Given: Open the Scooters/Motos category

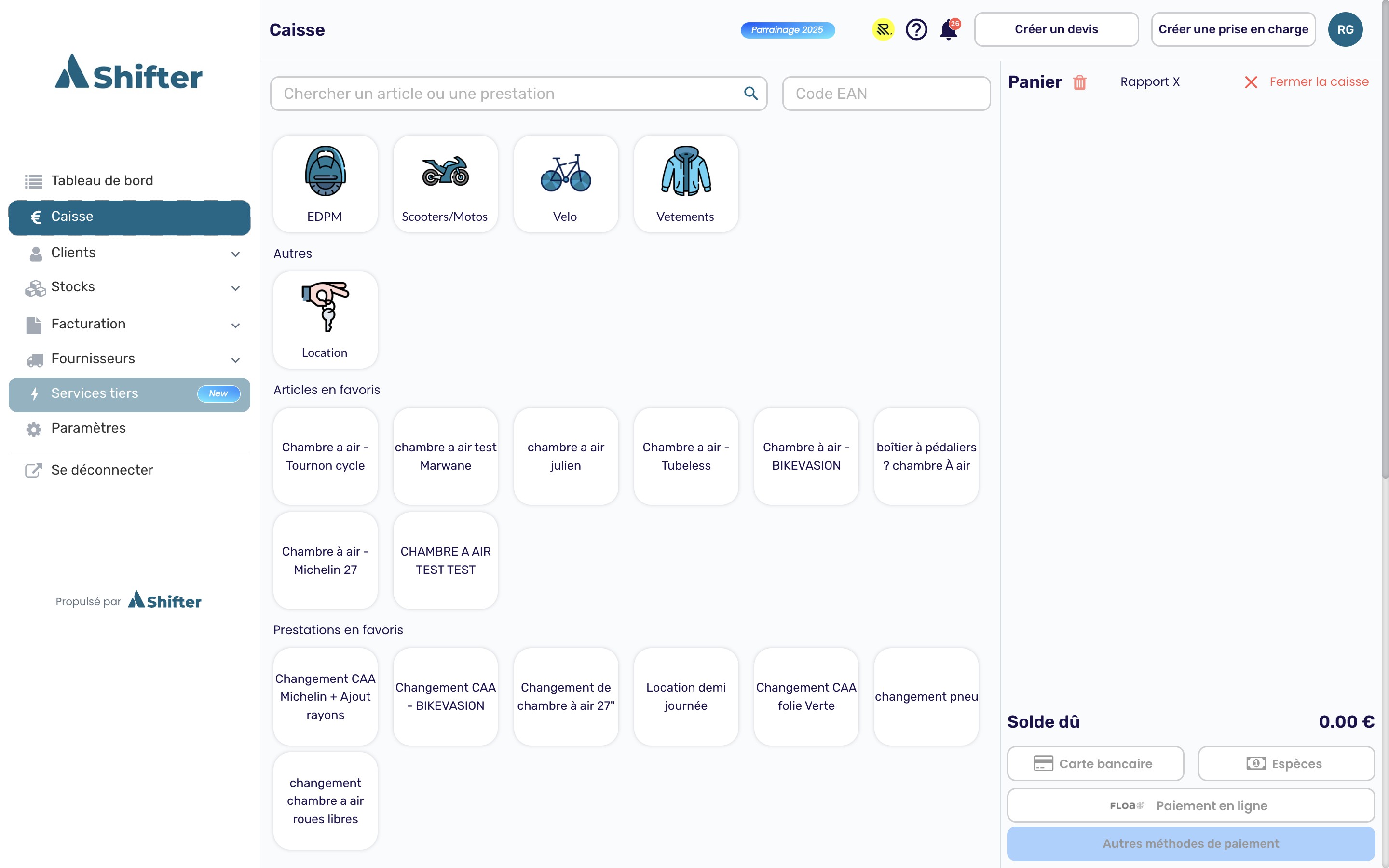Looking at the screenshot, I should [x=445, y=184].
